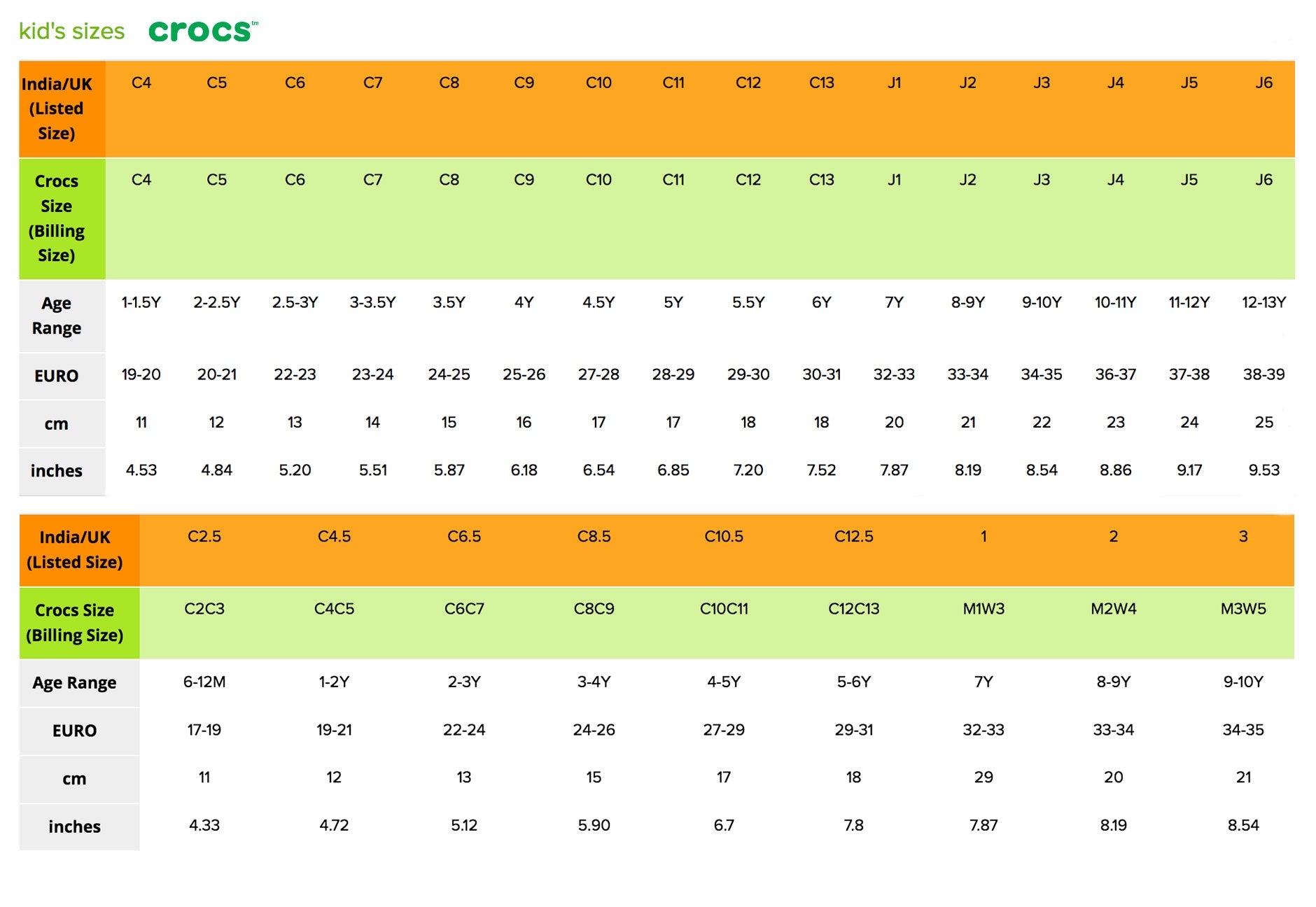The height and width of the screenshot is (907, 1316).
Task: Click the 34-35 EURO value for M3W5
Action: coord(1243,730)
